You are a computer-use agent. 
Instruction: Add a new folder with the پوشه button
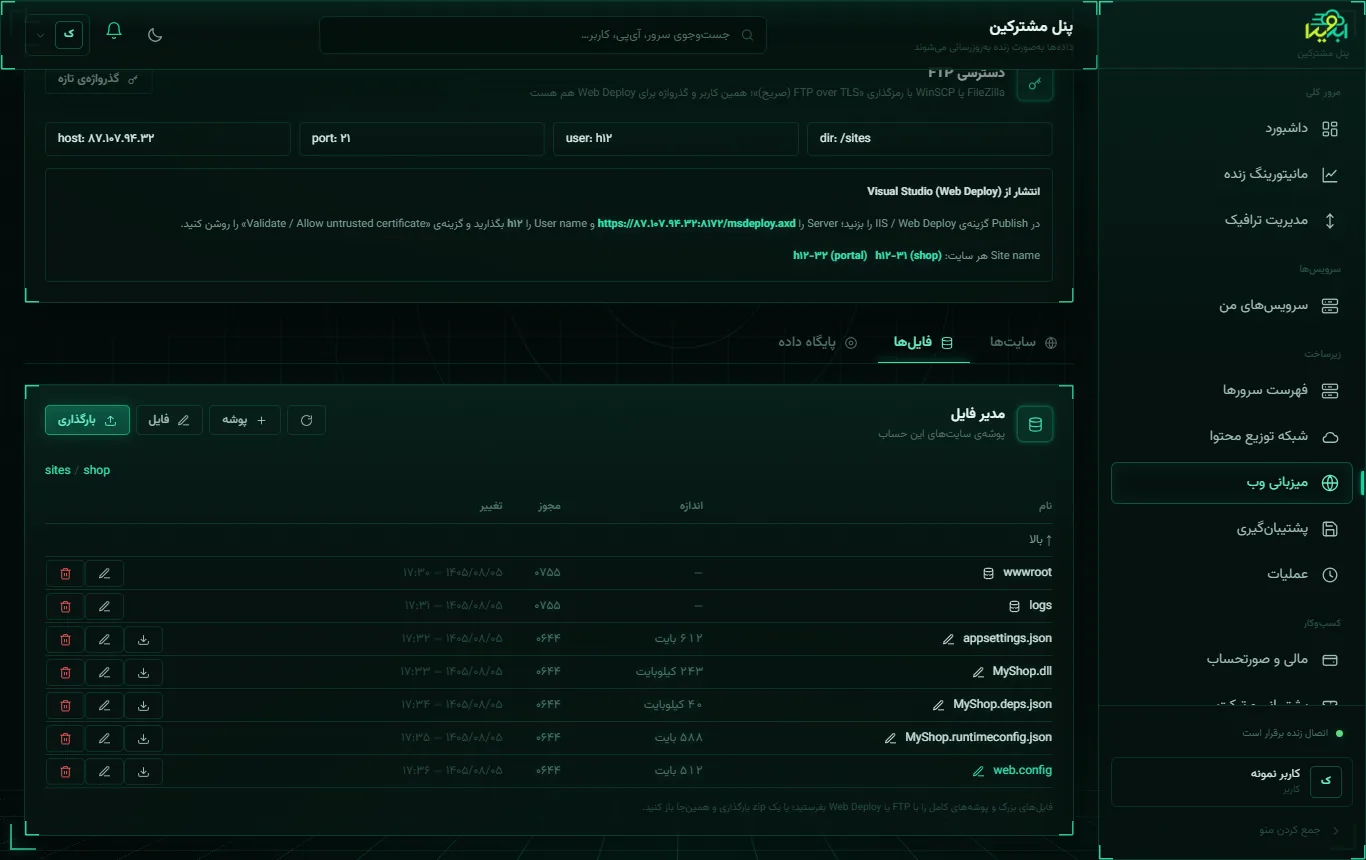[245, 420]
